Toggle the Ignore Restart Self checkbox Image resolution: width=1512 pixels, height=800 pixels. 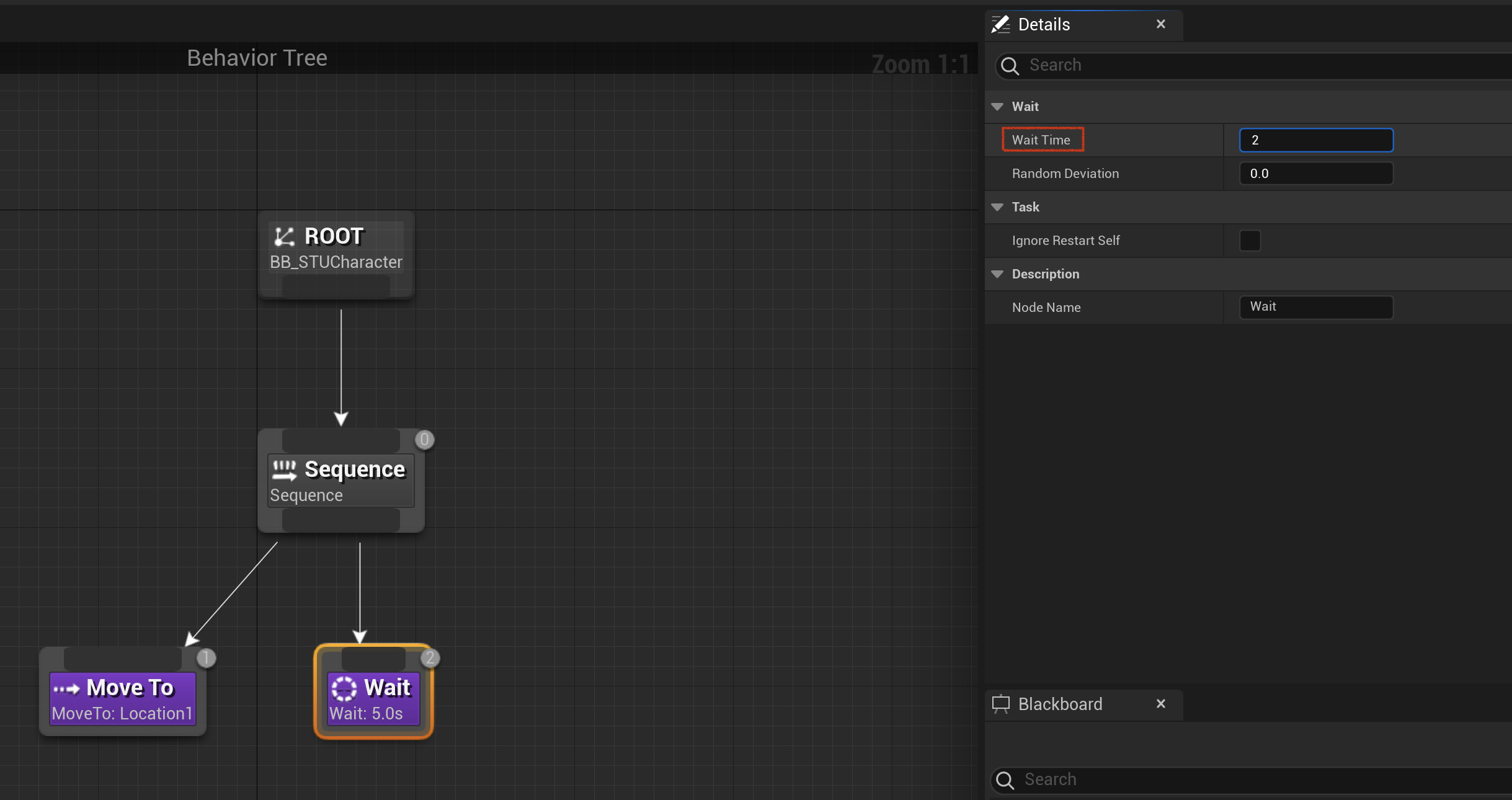[x=1250, y=241]
